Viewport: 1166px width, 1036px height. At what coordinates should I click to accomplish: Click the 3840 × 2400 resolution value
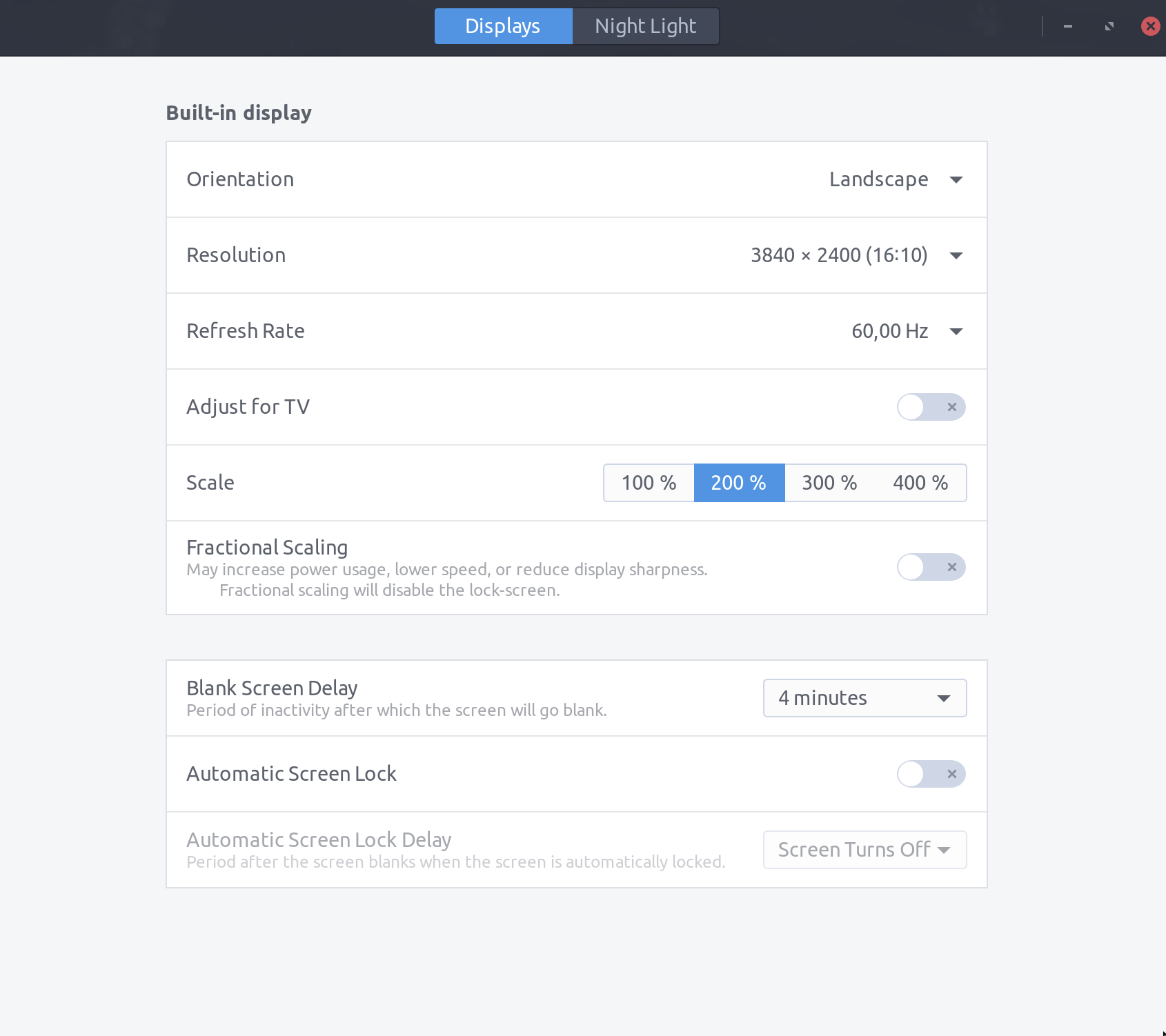[x=839, y=255]
